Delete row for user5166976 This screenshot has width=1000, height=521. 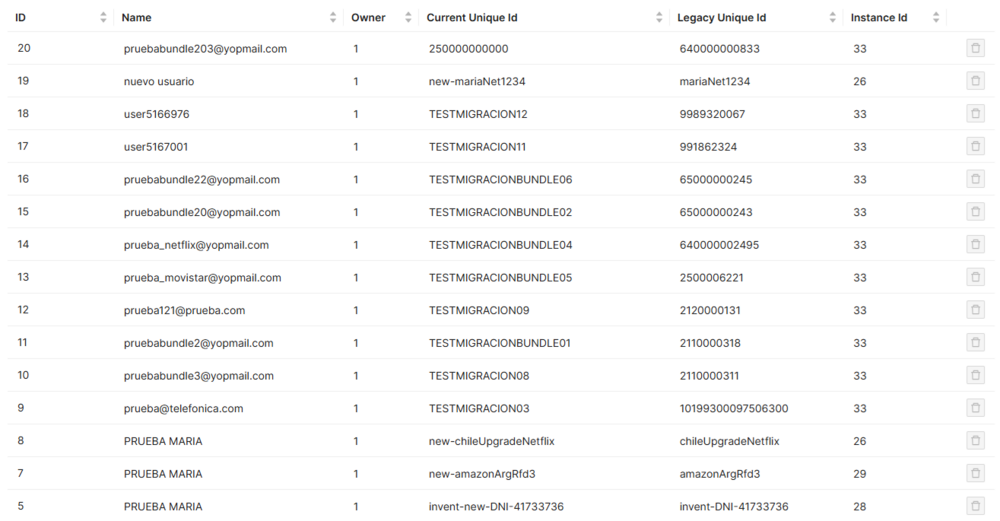(975, 114)
